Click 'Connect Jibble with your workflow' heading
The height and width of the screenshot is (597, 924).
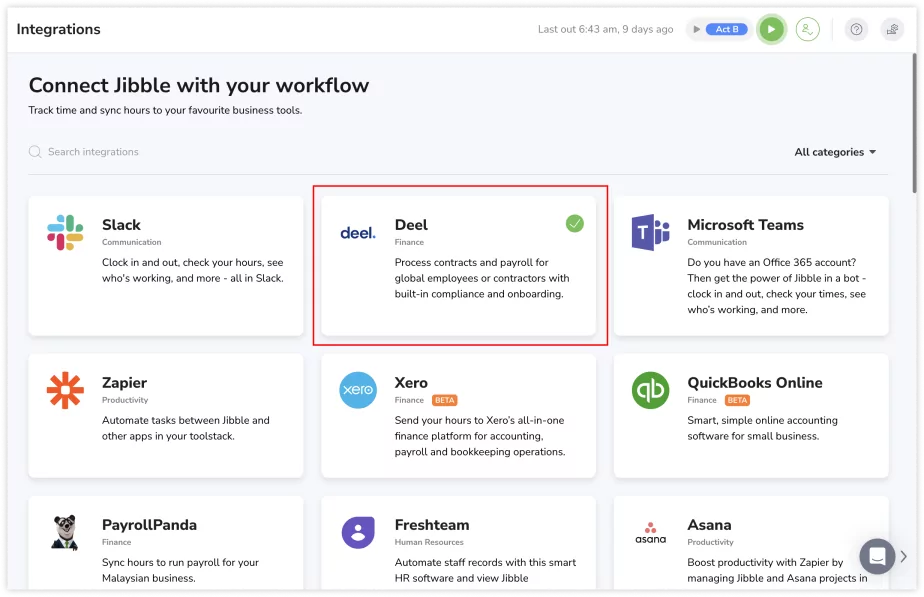click(x=199, y=85)
